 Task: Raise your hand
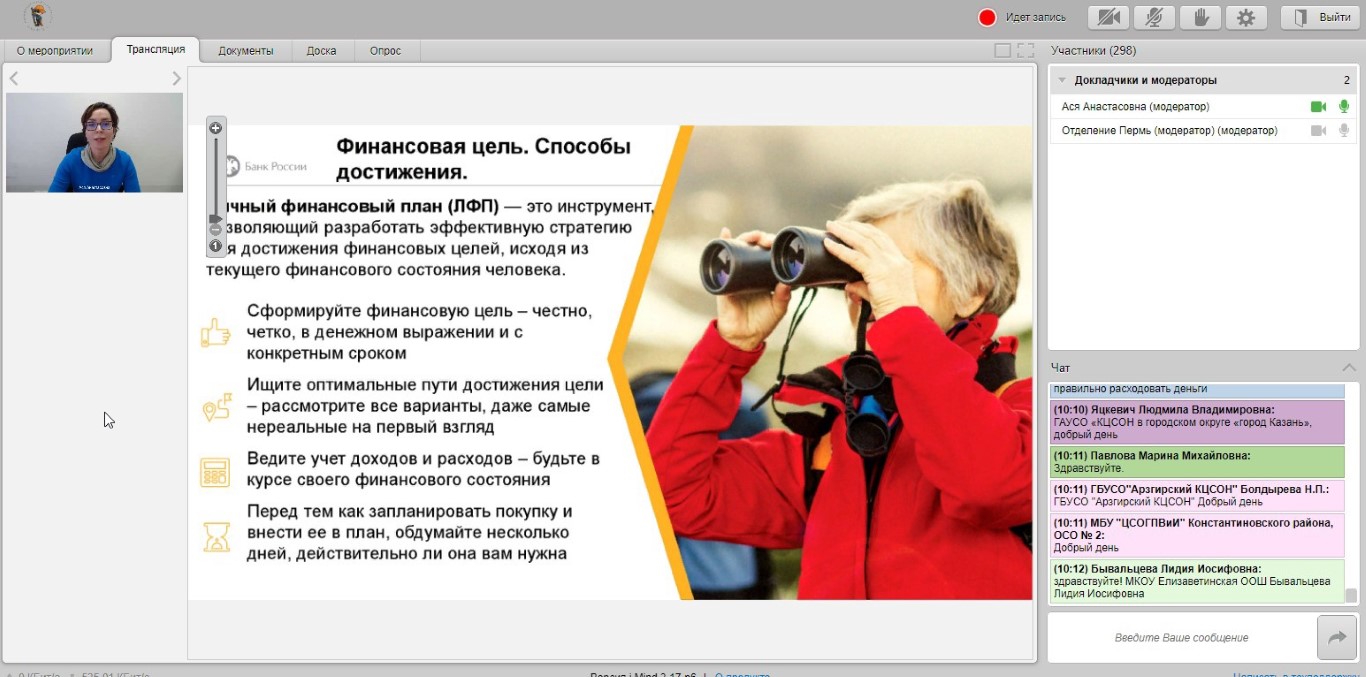point(1200,17)
